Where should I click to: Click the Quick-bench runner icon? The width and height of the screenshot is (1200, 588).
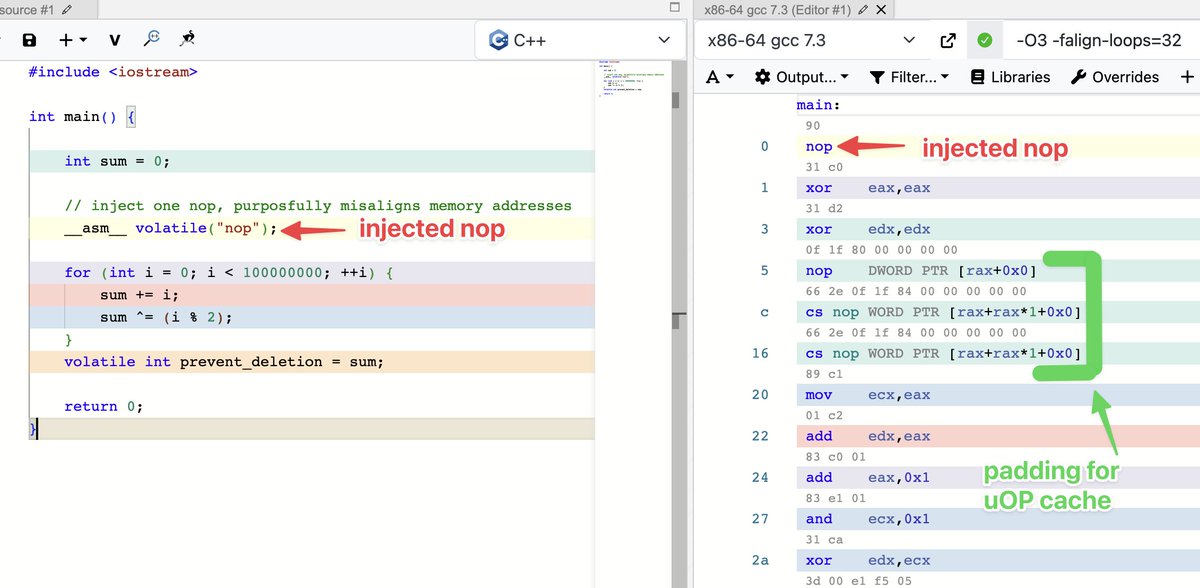(x=187, y=39)
